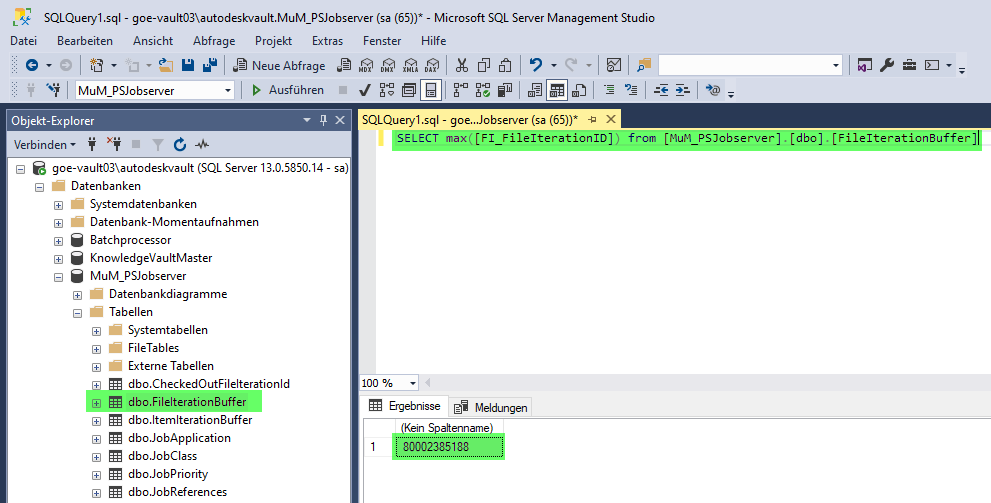Click the uncomment lines icon
Screen dimensions: 991x503
(x=631, y=90)
